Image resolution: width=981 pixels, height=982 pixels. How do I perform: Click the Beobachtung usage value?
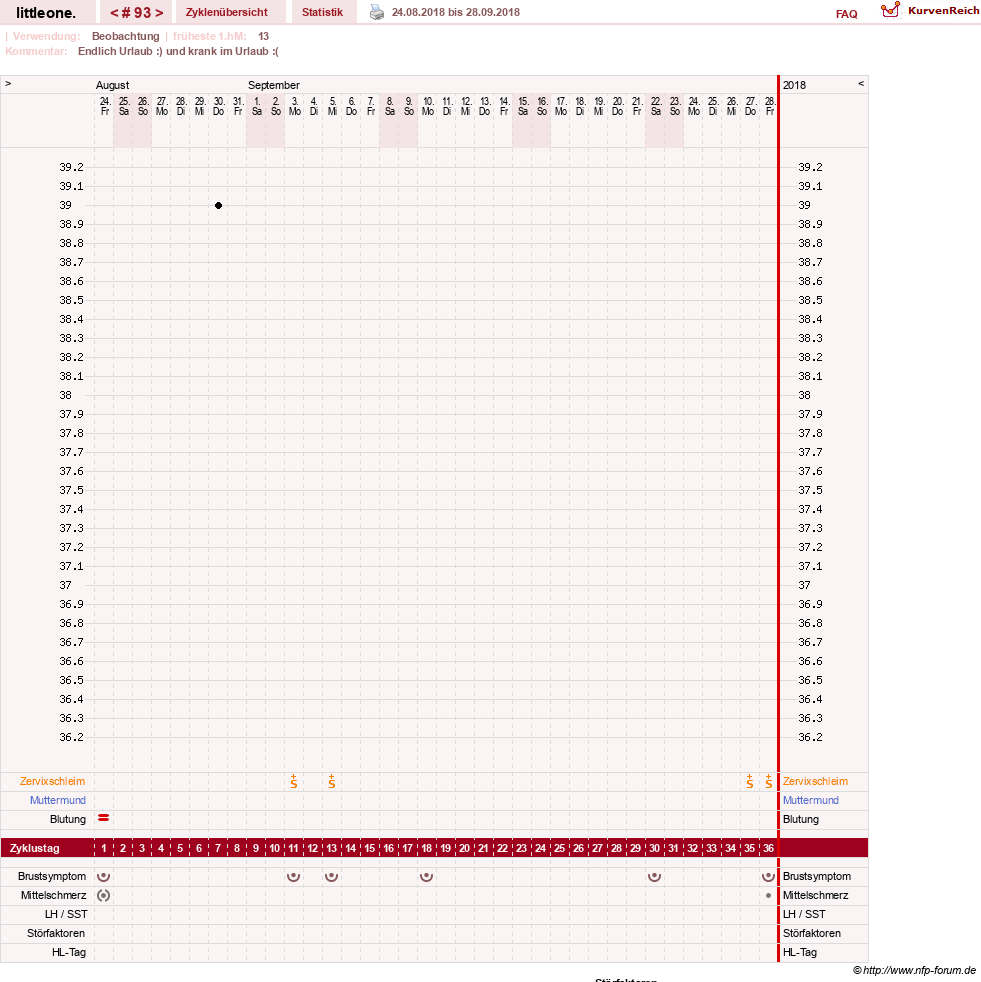click(125, 36)
